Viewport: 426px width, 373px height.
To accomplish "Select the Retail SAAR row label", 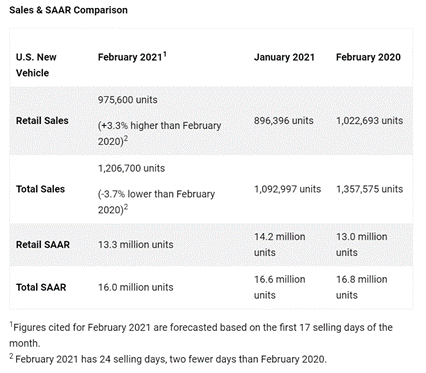I will pos(43,245).
